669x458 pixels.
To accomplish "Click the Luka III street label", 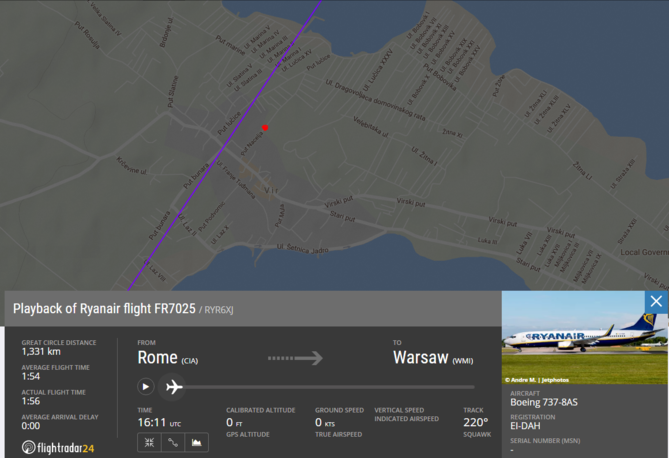I will [x=487, y=241].
